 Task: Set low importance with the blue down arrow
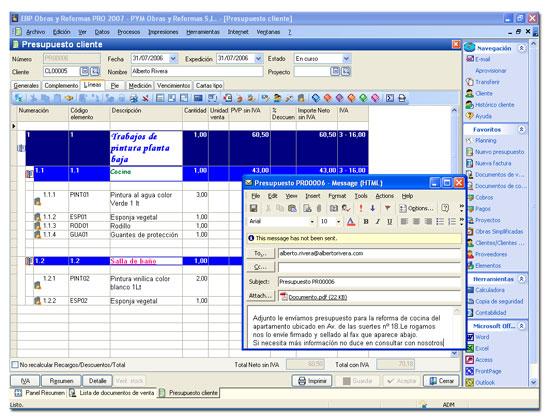point(373,208)
